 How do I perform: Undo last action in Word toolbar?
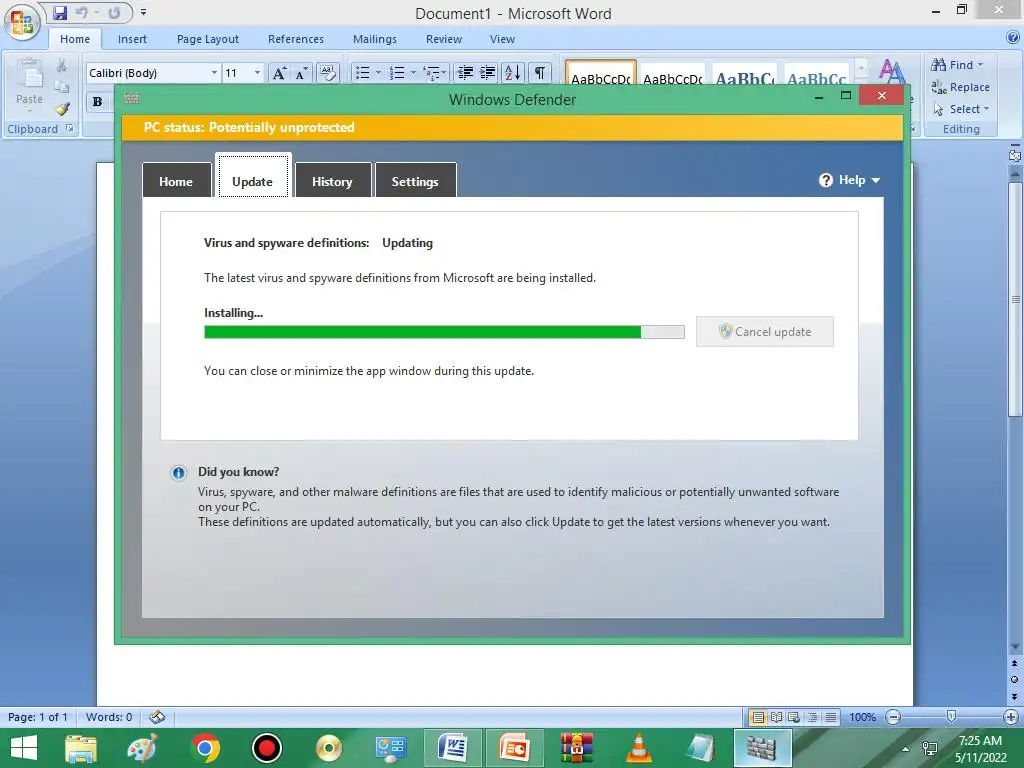82,12
